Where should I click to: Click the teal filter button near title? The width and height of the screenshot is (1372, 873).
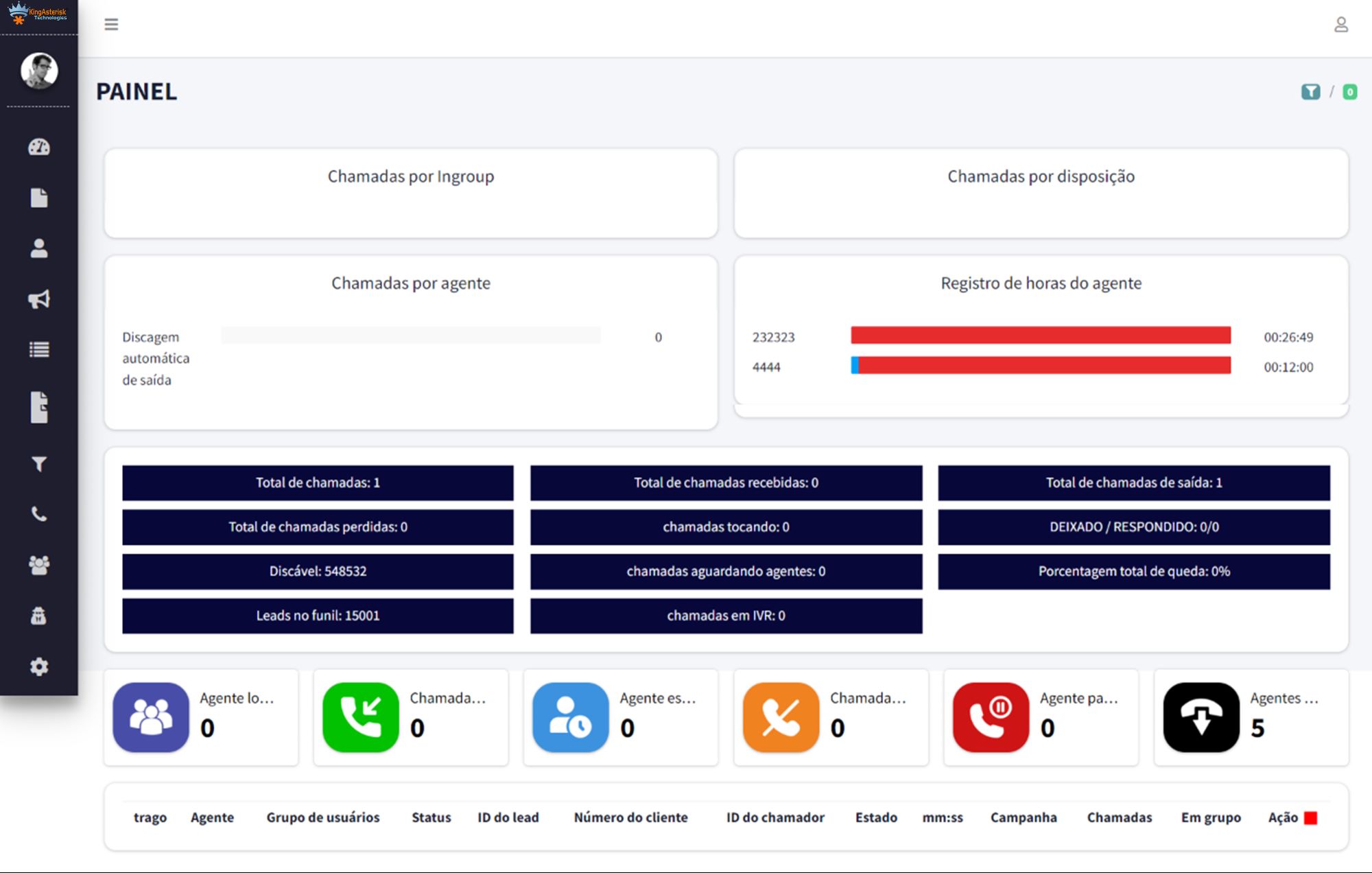click(x=1310, y=92)
